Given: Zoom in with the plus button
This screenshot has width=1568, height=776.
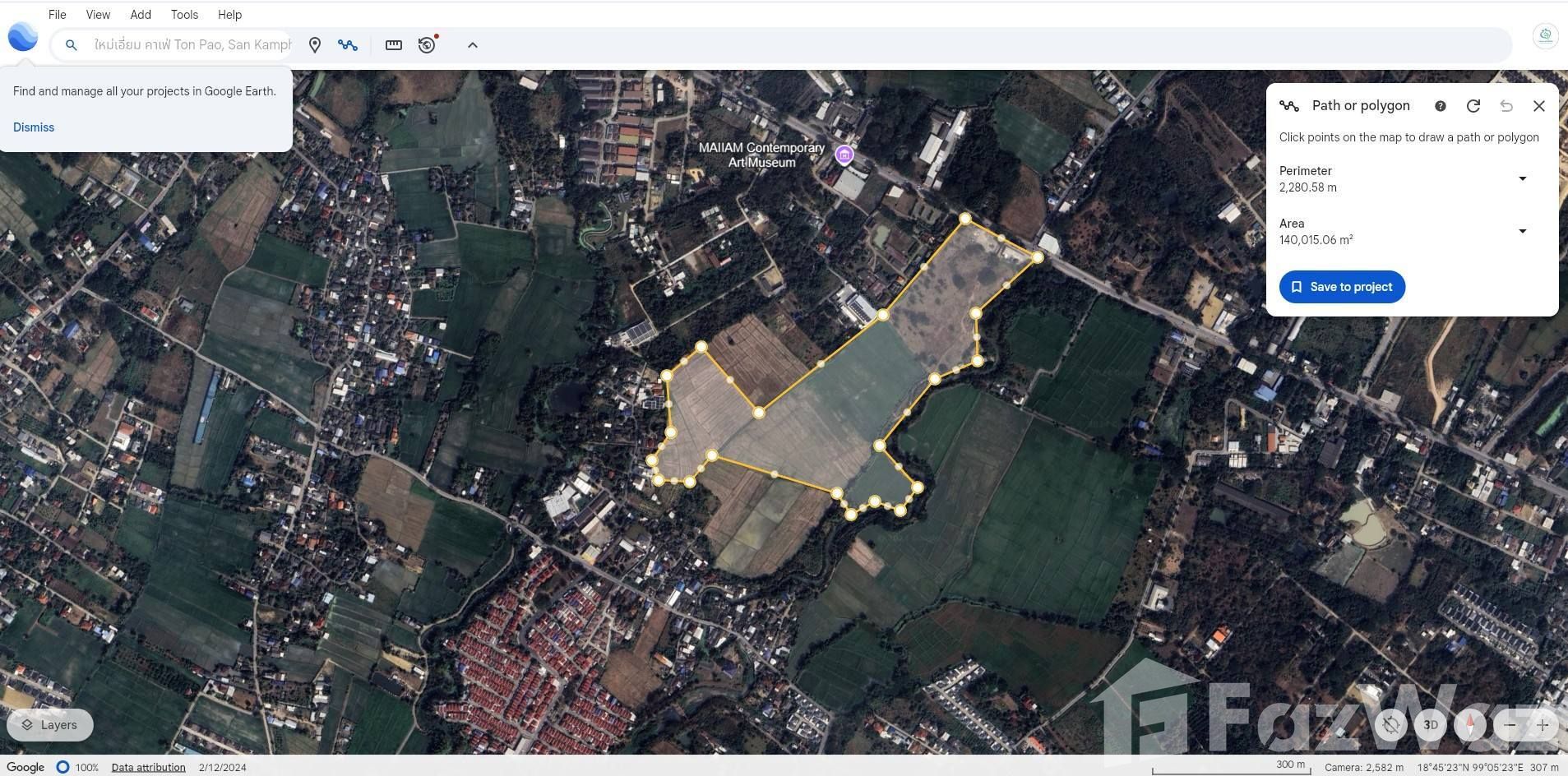Looking at the screenshot, I should click(x=1543, y=725).
